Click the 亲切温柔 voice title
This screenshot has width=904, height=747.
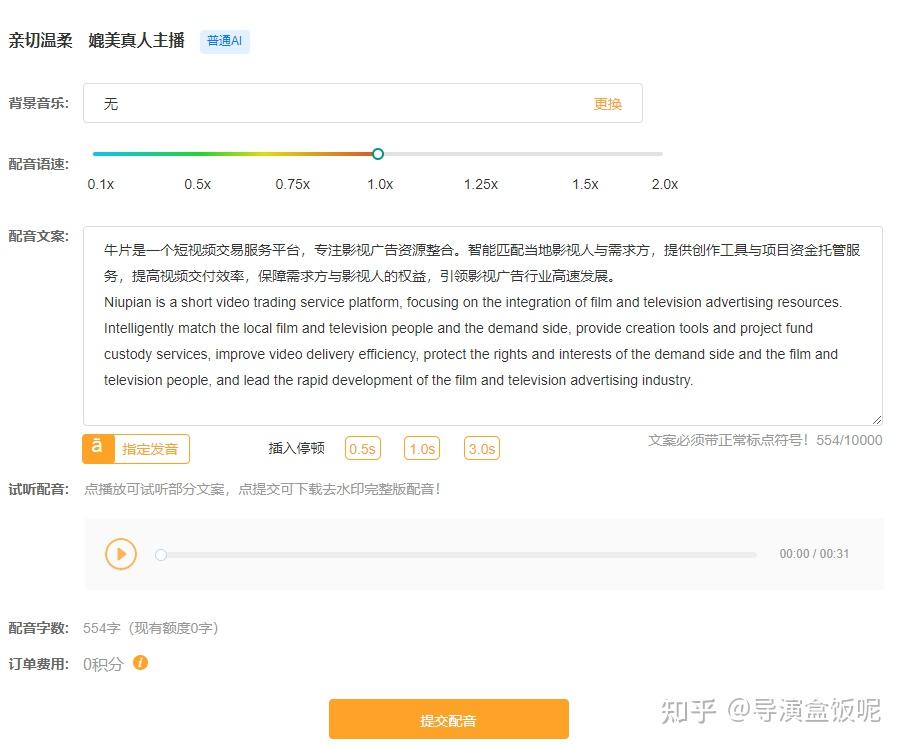click(41, 41)
